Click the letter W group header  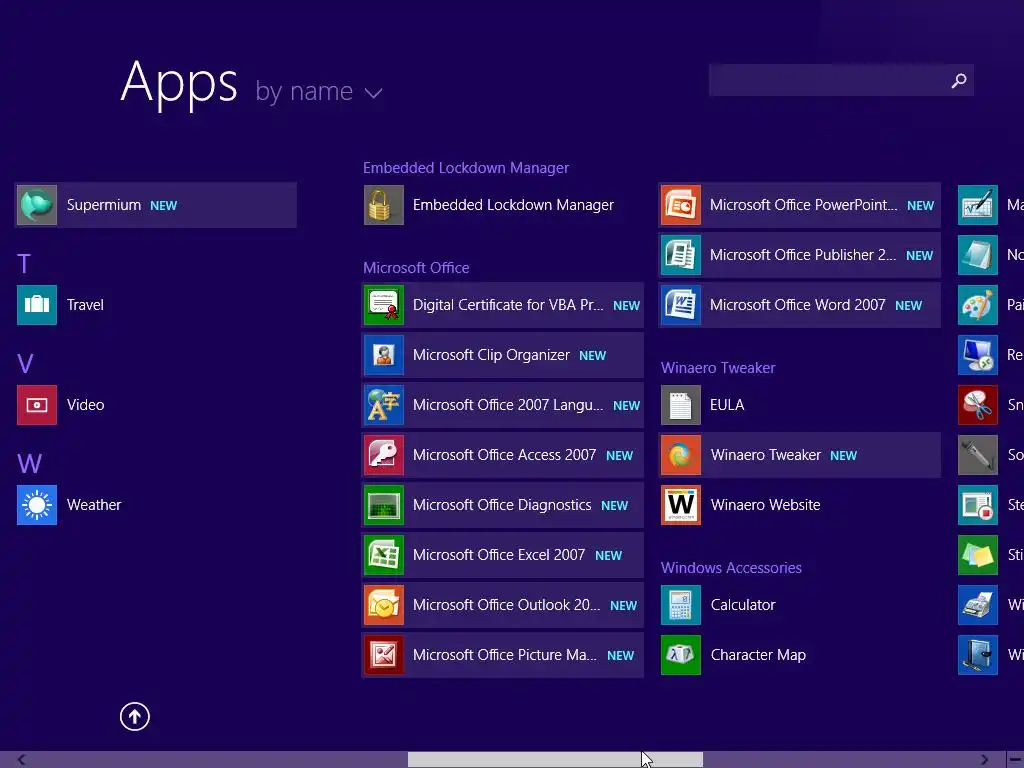pos(29,464)
